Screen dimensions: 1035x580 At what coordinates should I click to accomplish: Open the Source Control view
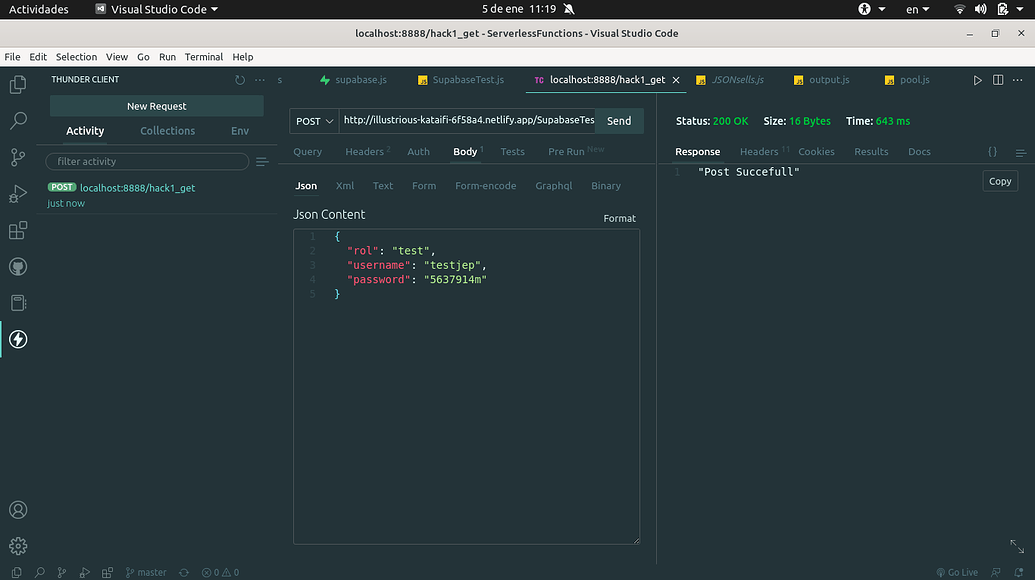tap(18, 157)
